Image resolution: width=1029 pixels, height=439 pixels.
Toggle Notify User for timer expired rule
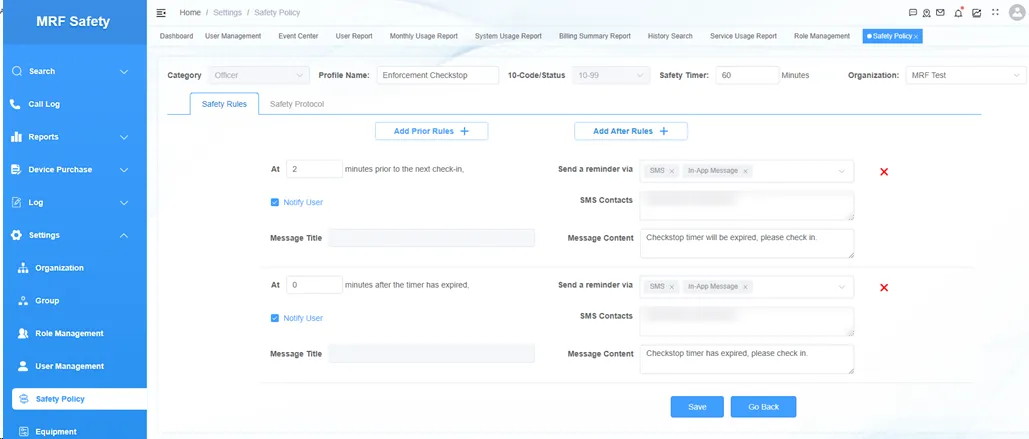[x=275, y=318]
